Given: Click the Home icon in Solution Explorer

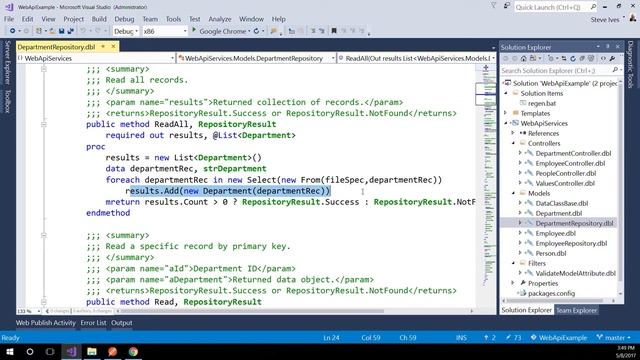Looking at the screenshot, I should click(x=523, y=59).
